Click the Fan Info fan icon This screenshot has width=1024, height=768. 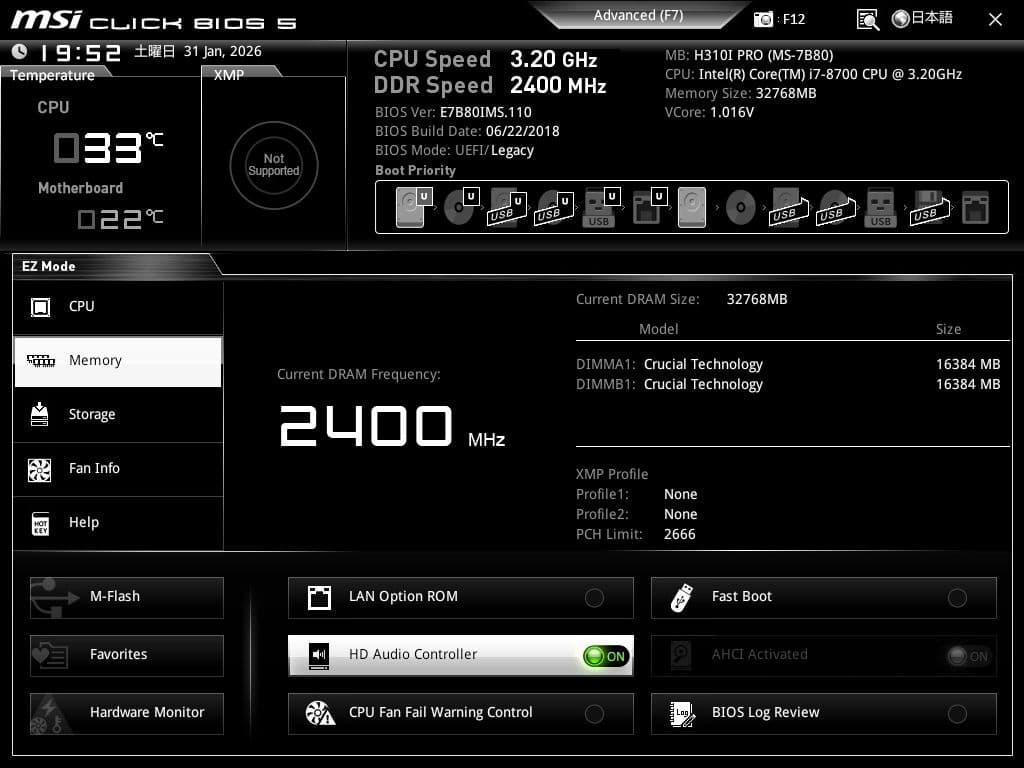click(40, 469)
